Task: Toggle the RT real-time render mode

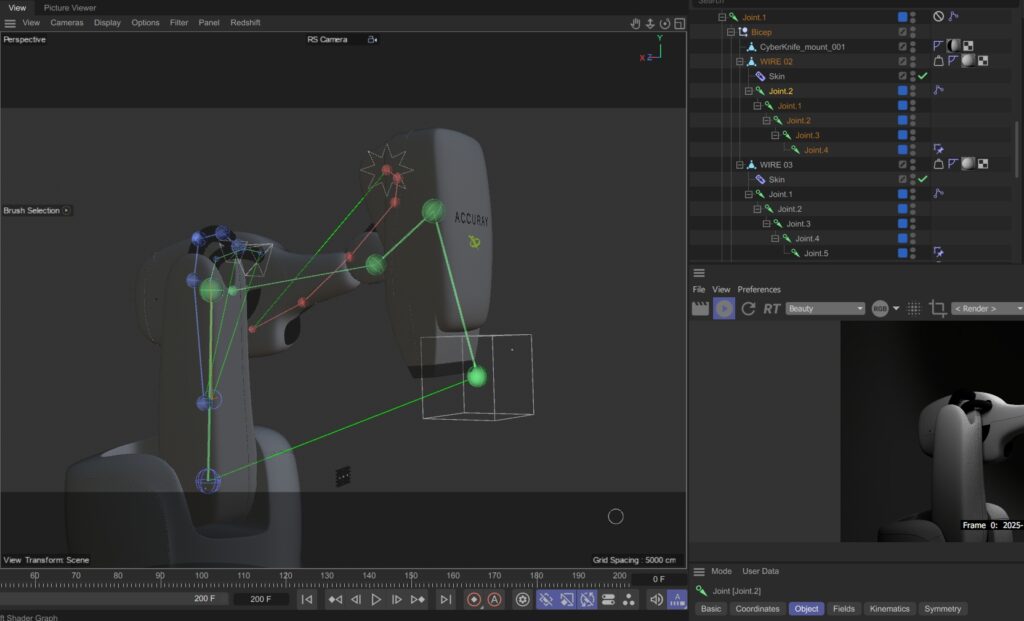Action: point(771,309)
